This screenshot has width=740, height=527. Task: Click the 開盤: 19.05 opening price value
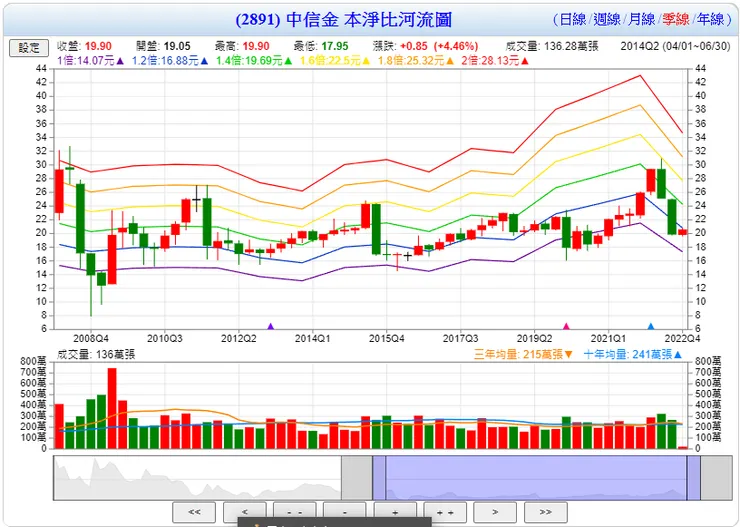pyautogui.click(x=163, y=46)
